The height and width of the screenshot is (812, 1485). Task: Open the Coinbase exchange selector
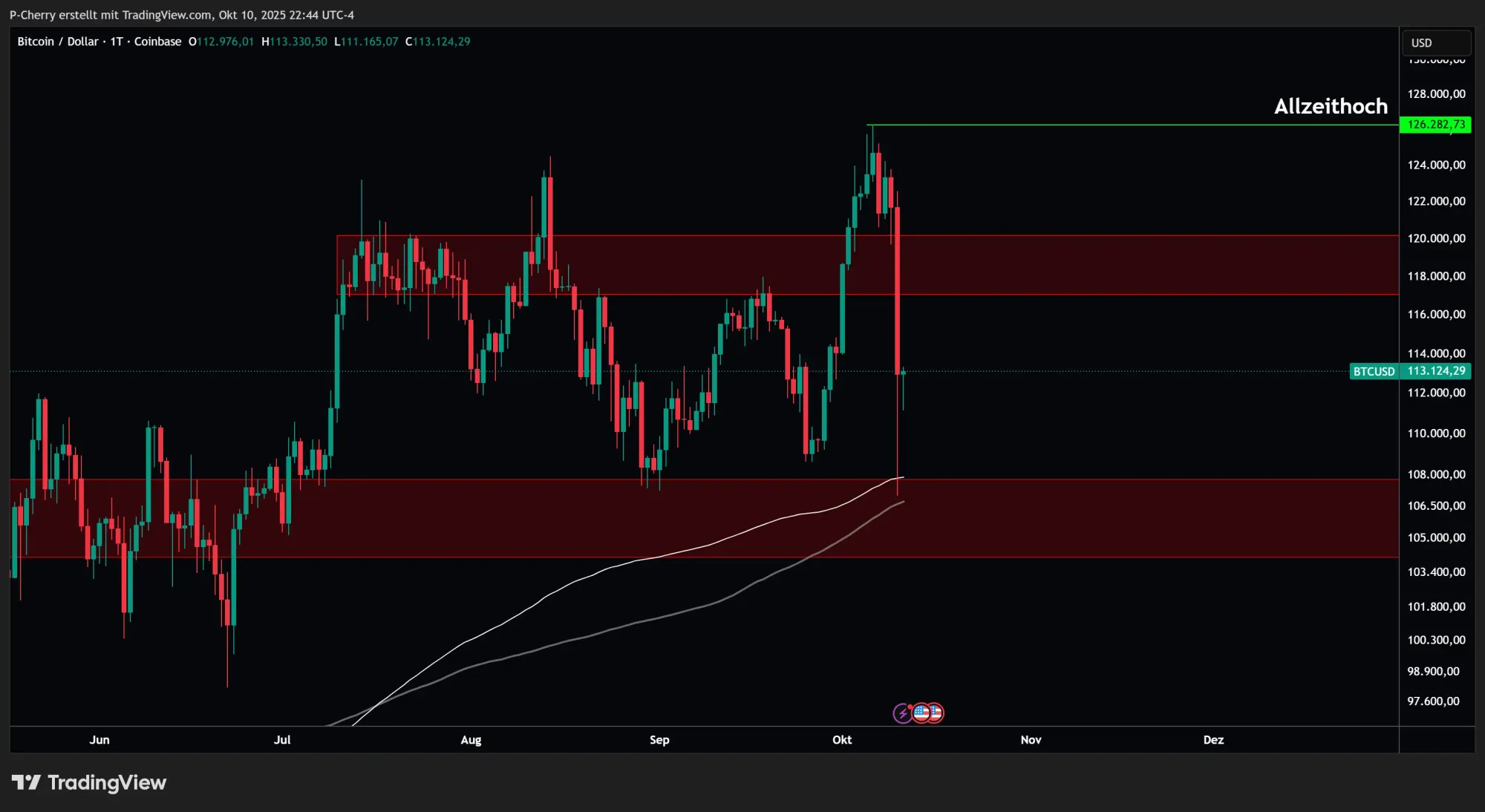(157, 42)
